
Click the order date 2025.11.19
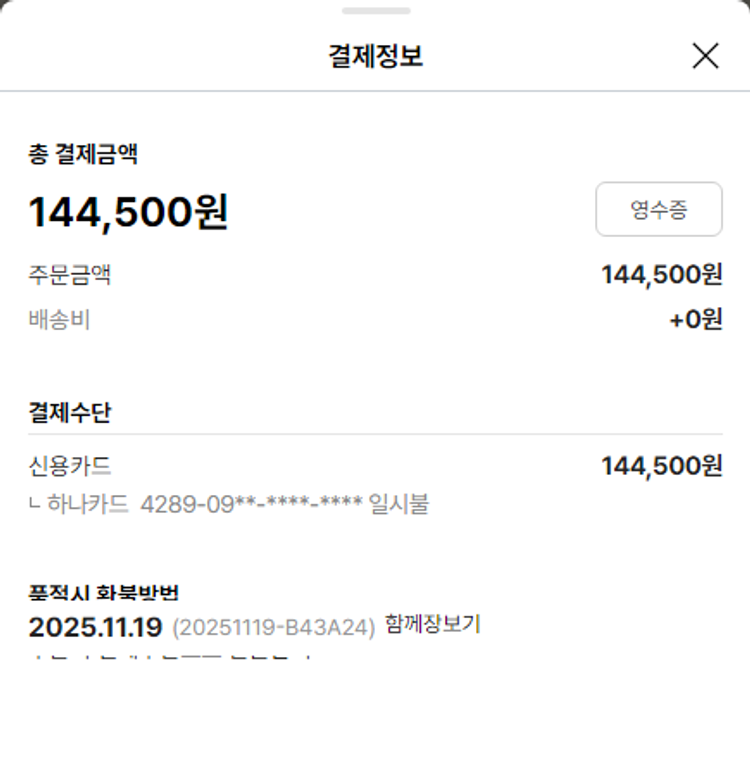pos(95,627)
